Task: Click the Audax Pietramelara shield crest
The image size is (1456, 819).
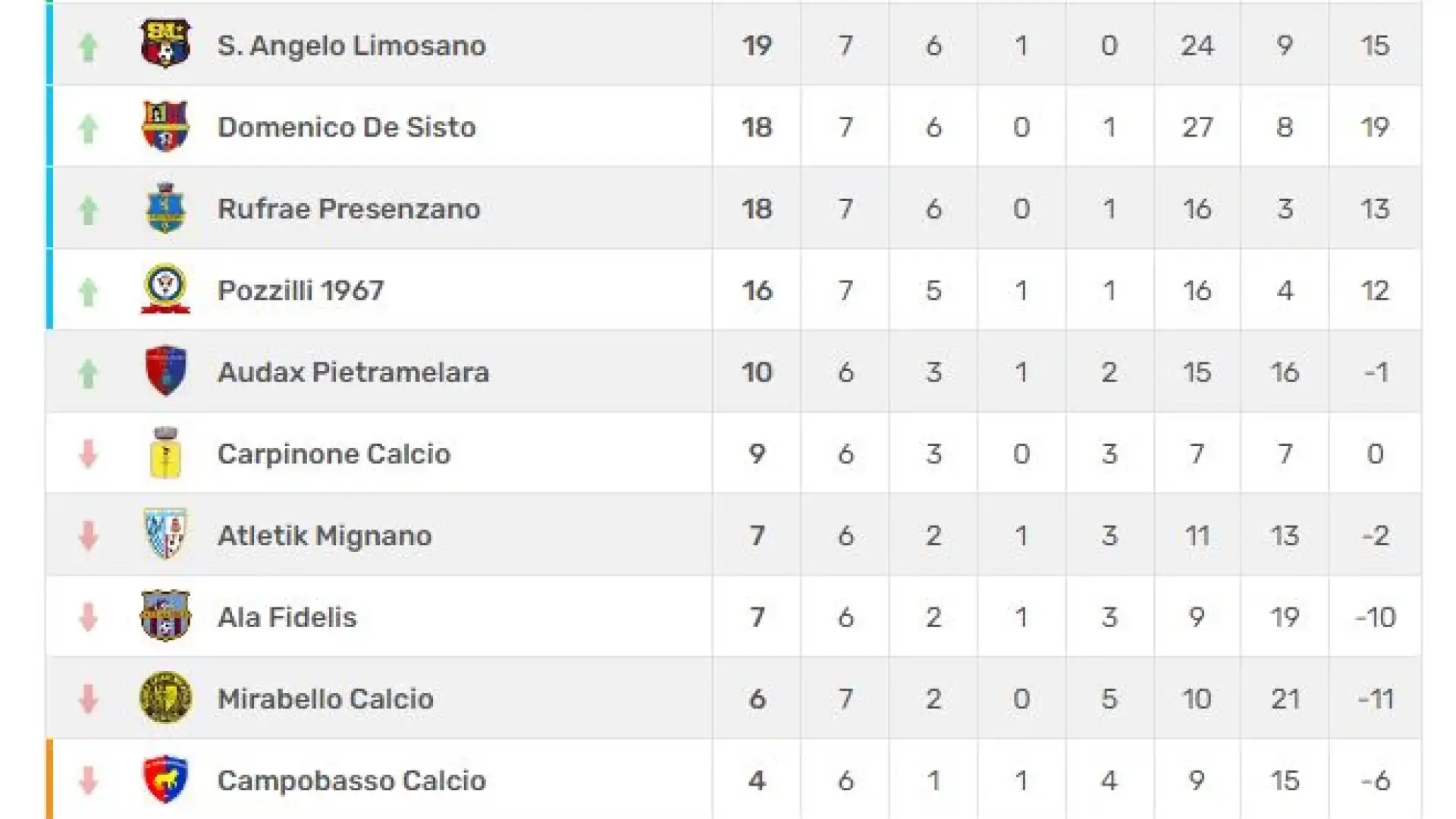Action: click(x=165, y=371)
